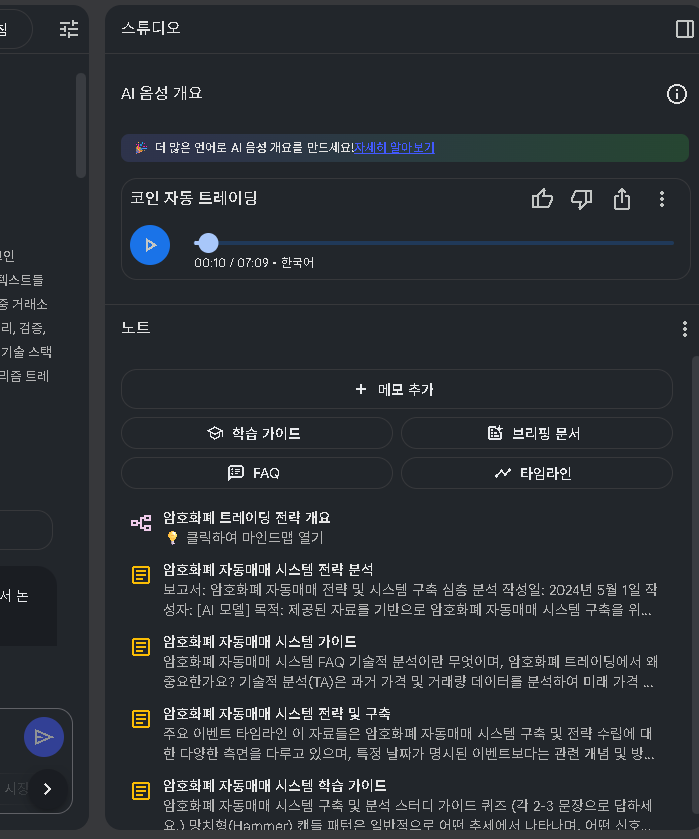Open the 노트 section more options
This screenshot has width=699, height=839.
tap(685, 329)
